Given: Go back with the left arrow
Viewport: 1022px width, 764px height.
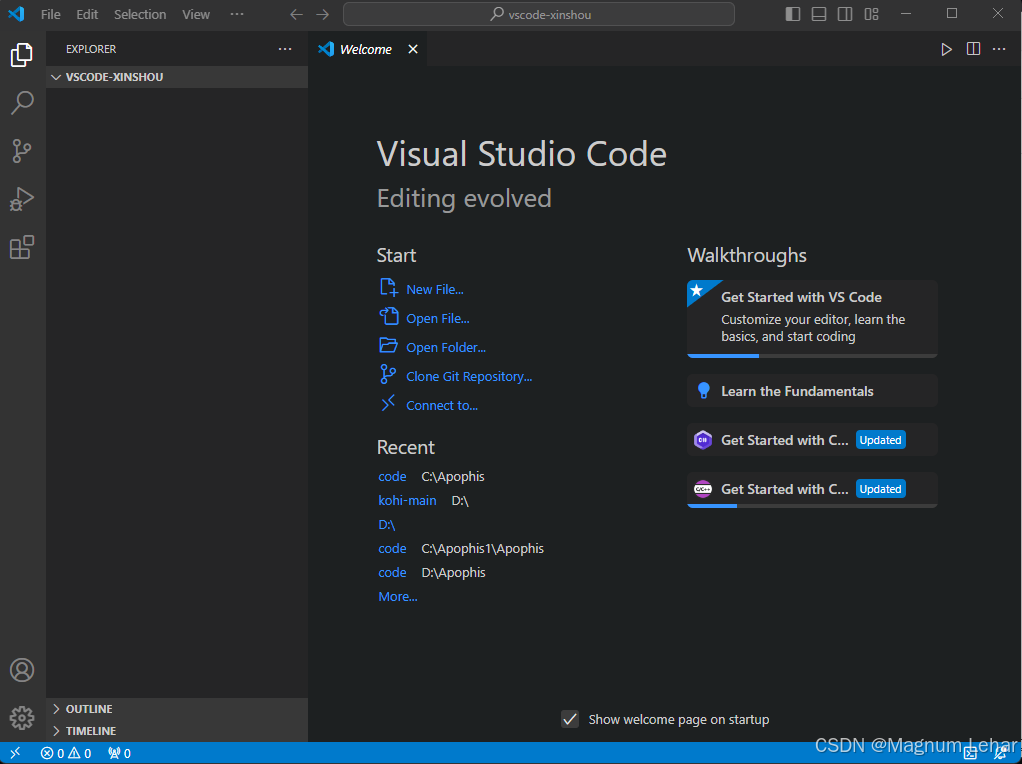Looking at the screenshot, I should [297, 14].
